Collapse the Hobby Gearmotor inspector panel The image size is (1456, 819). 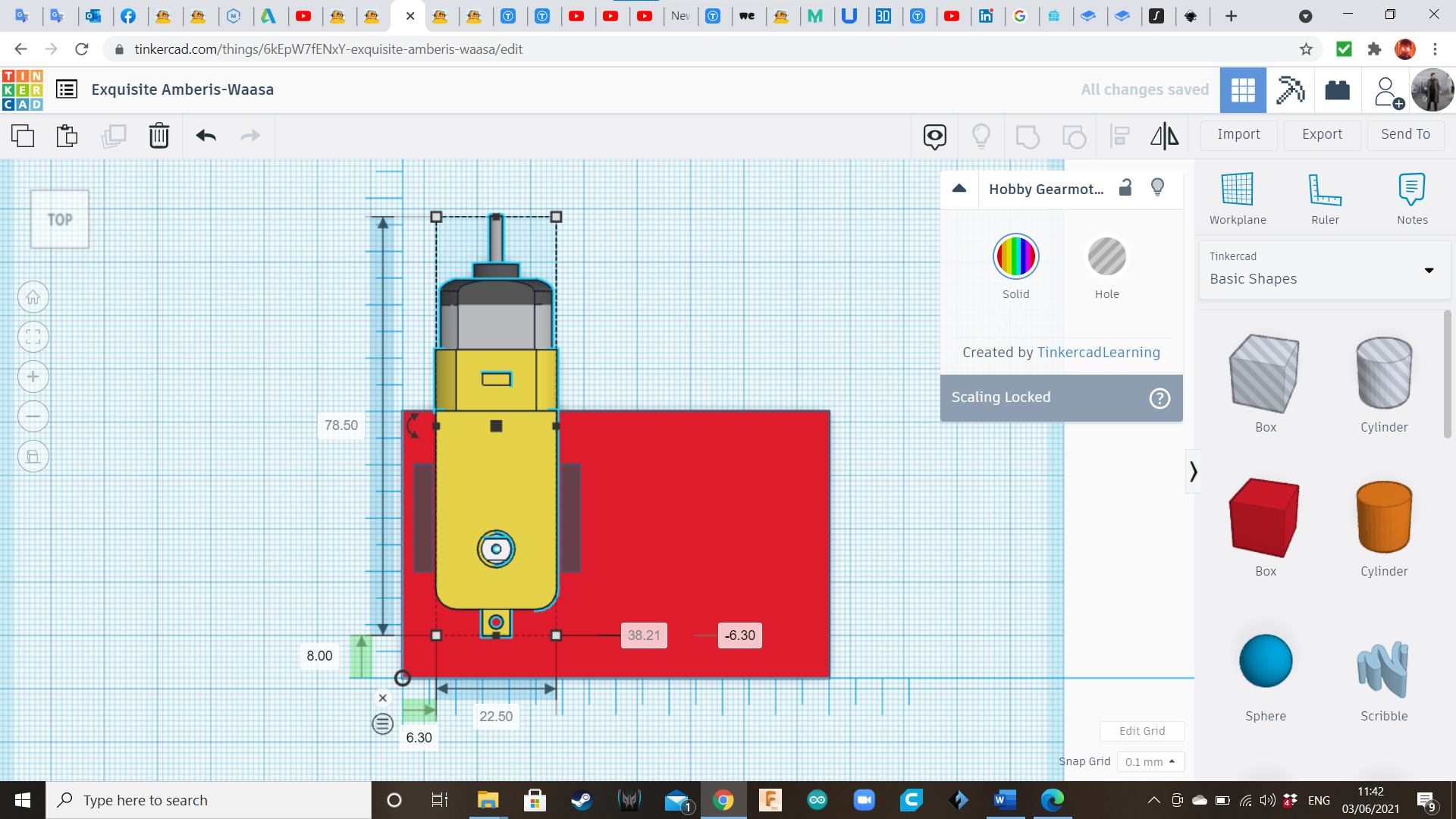959,189
